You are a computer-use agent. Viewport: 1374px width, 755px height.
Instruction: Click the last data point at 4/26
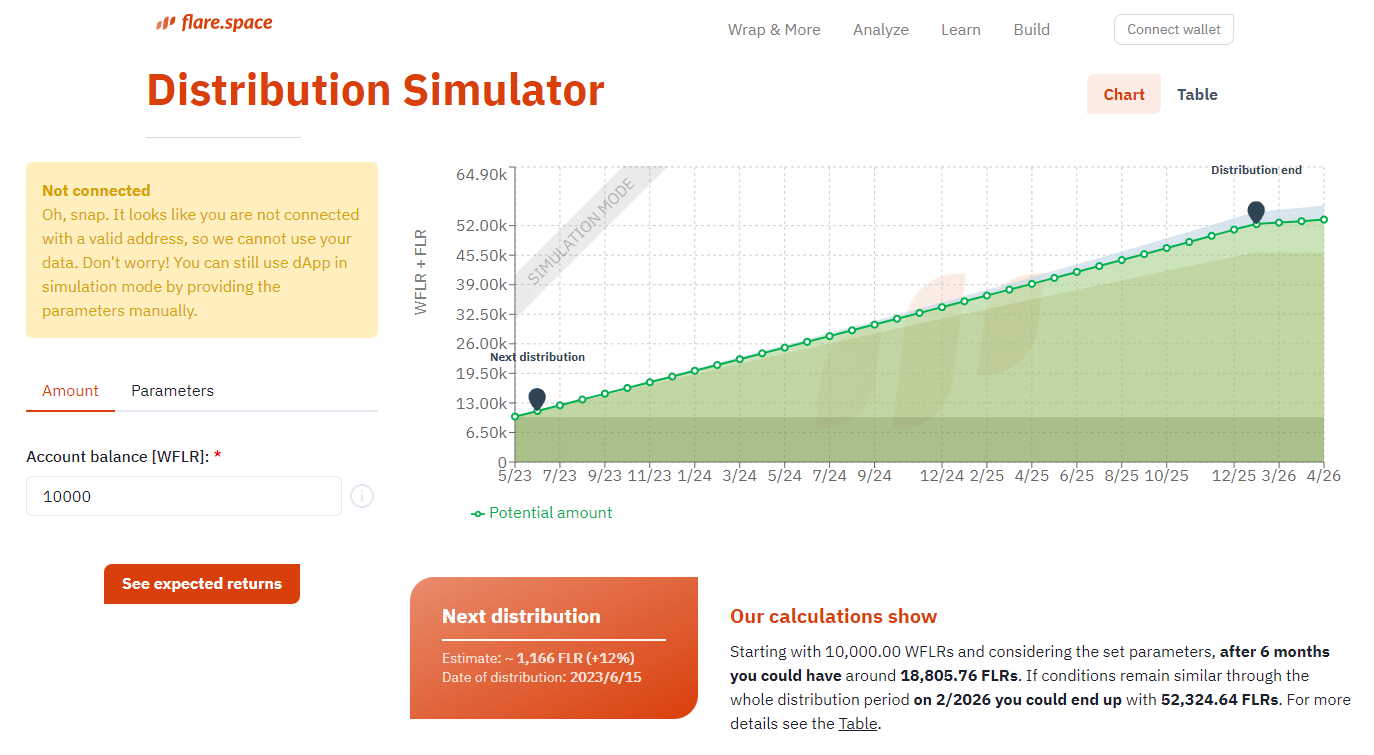(x=1323, y=219)
